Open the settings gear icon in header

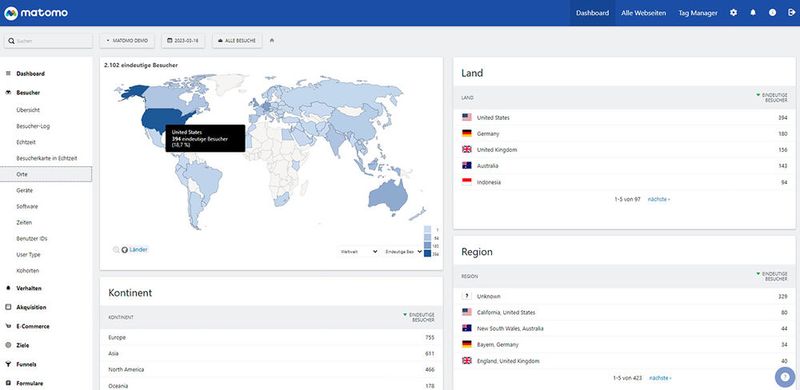733,13
